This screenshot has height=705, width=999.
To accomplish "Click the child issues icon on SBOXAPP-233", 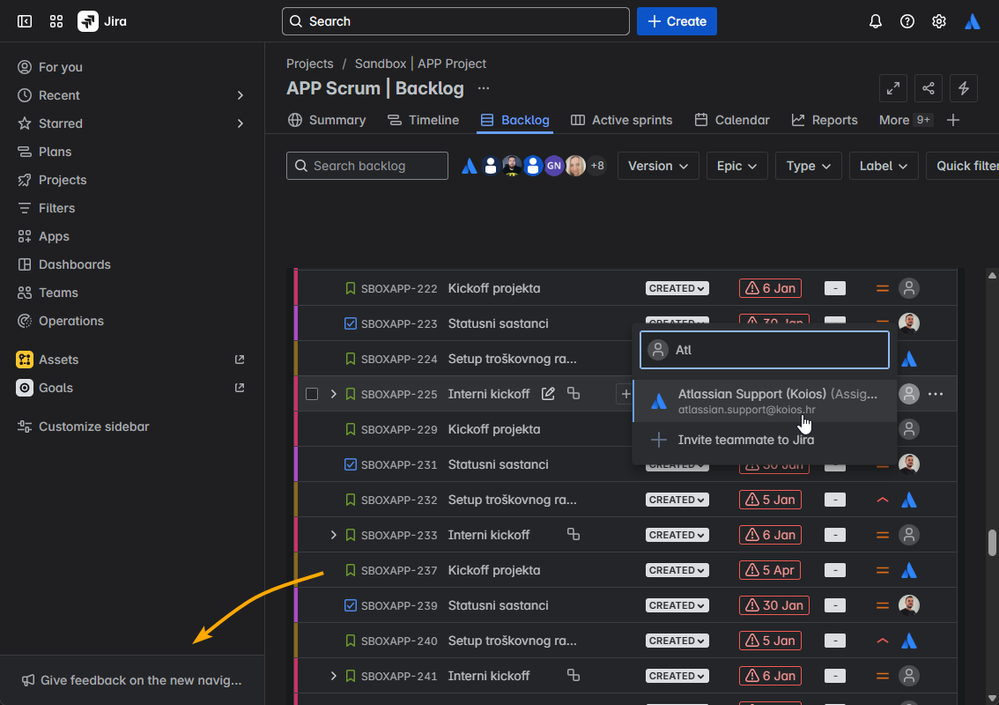I will [x=573, y=534].
